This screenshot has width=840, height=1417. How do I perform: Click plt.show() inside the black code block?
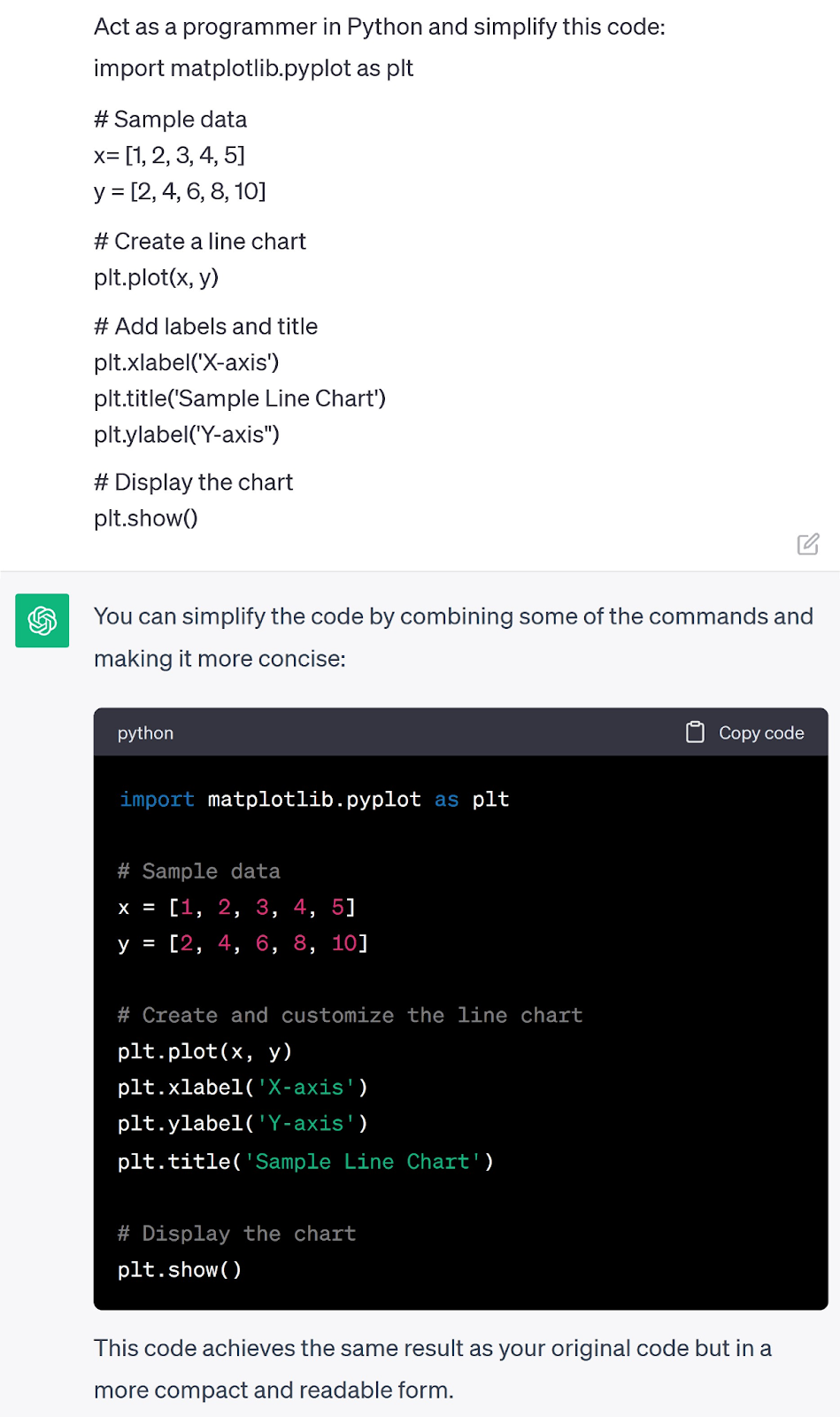[180, 1270]
